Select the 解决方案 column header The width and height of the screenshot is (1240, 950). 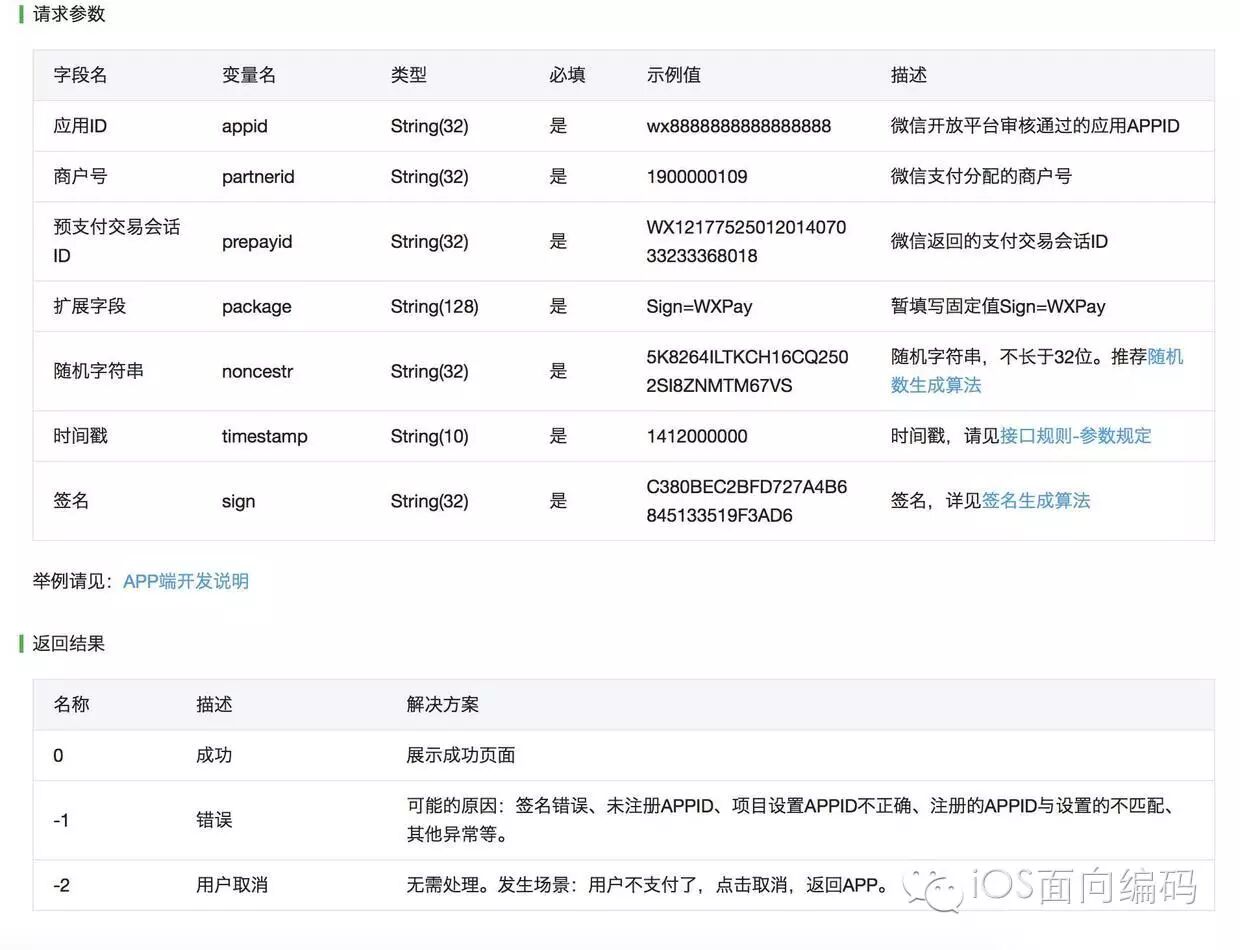coord(442,704)
